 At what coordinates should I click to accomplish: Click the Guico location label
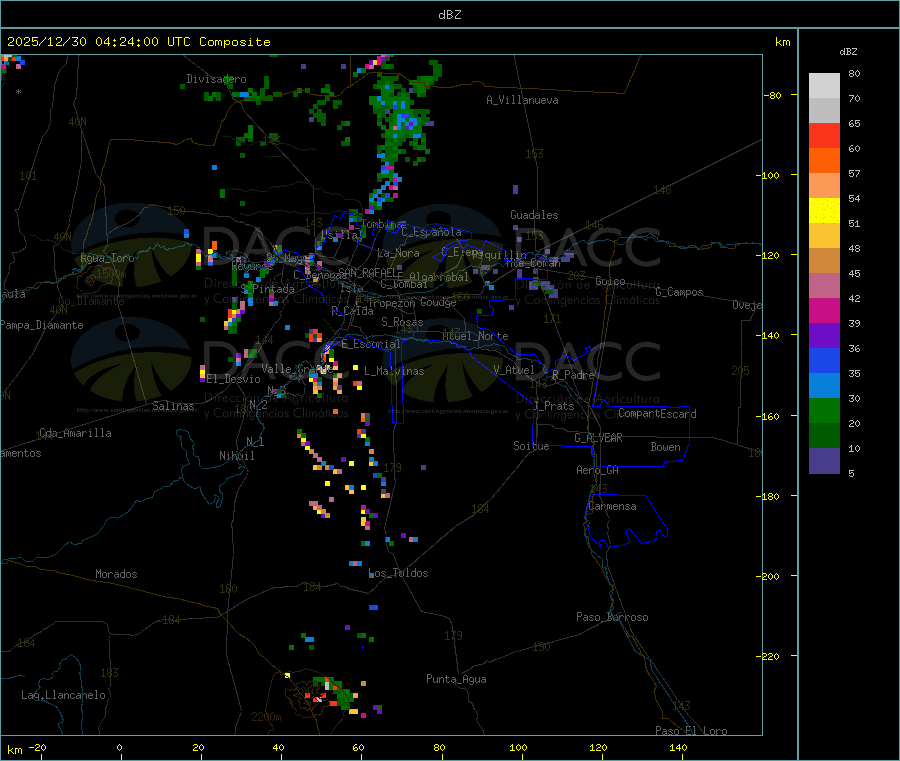tap(610, 281)
